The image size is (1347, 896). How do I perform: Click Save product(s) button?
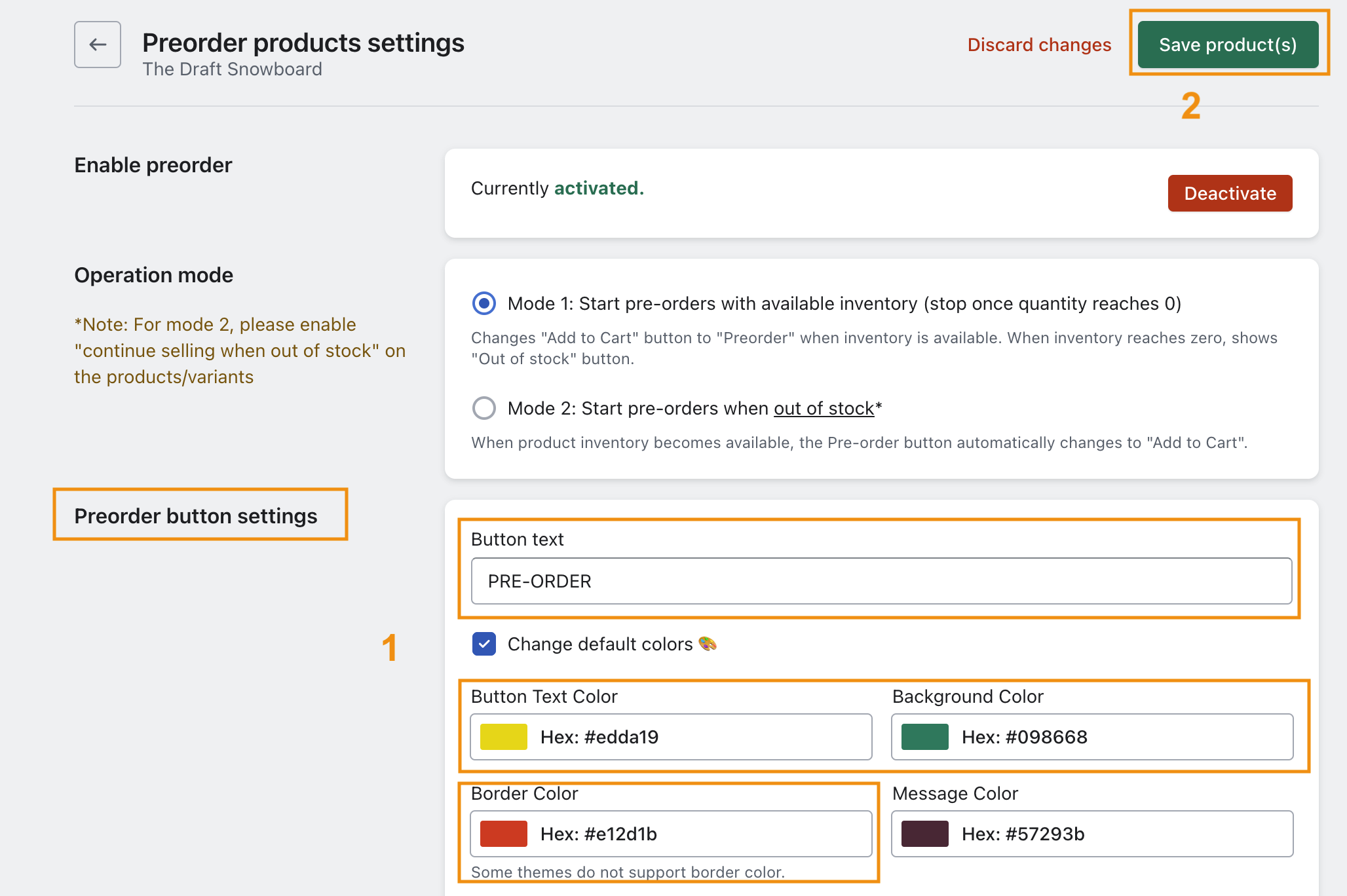[1228, 45]
